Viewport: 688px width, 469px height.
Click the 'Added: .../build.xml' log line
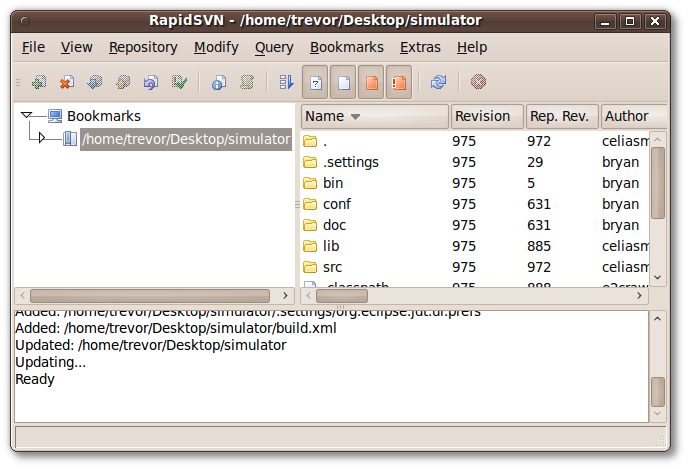[176, 329]
